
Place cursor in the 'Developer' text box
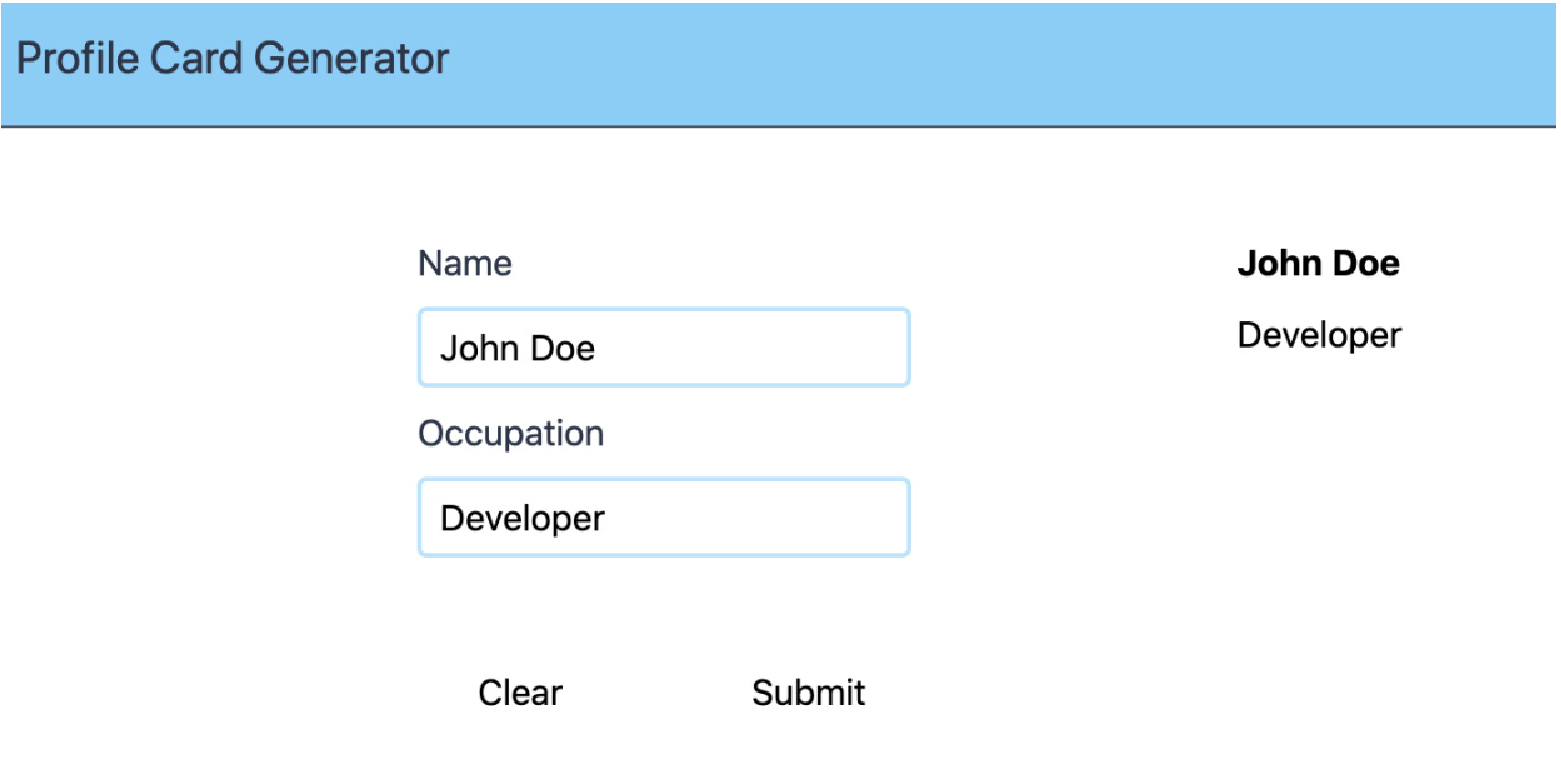pyautogui.click(x=664, y=517)
